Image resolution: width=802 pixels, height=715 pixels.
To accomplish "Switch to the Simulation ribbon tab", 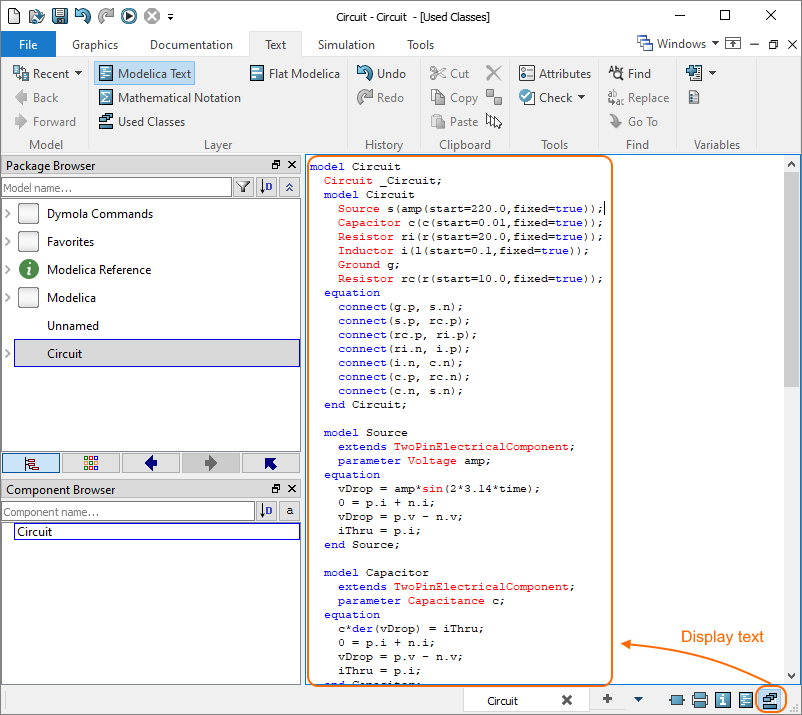I will [x=346, y=45].
